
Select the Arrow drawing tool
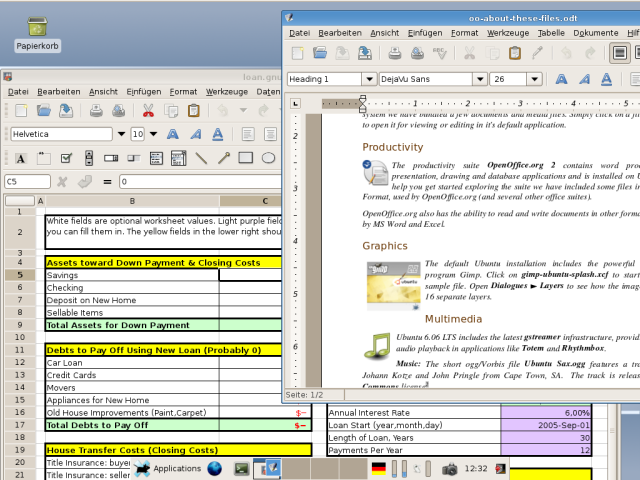point(224,158)
